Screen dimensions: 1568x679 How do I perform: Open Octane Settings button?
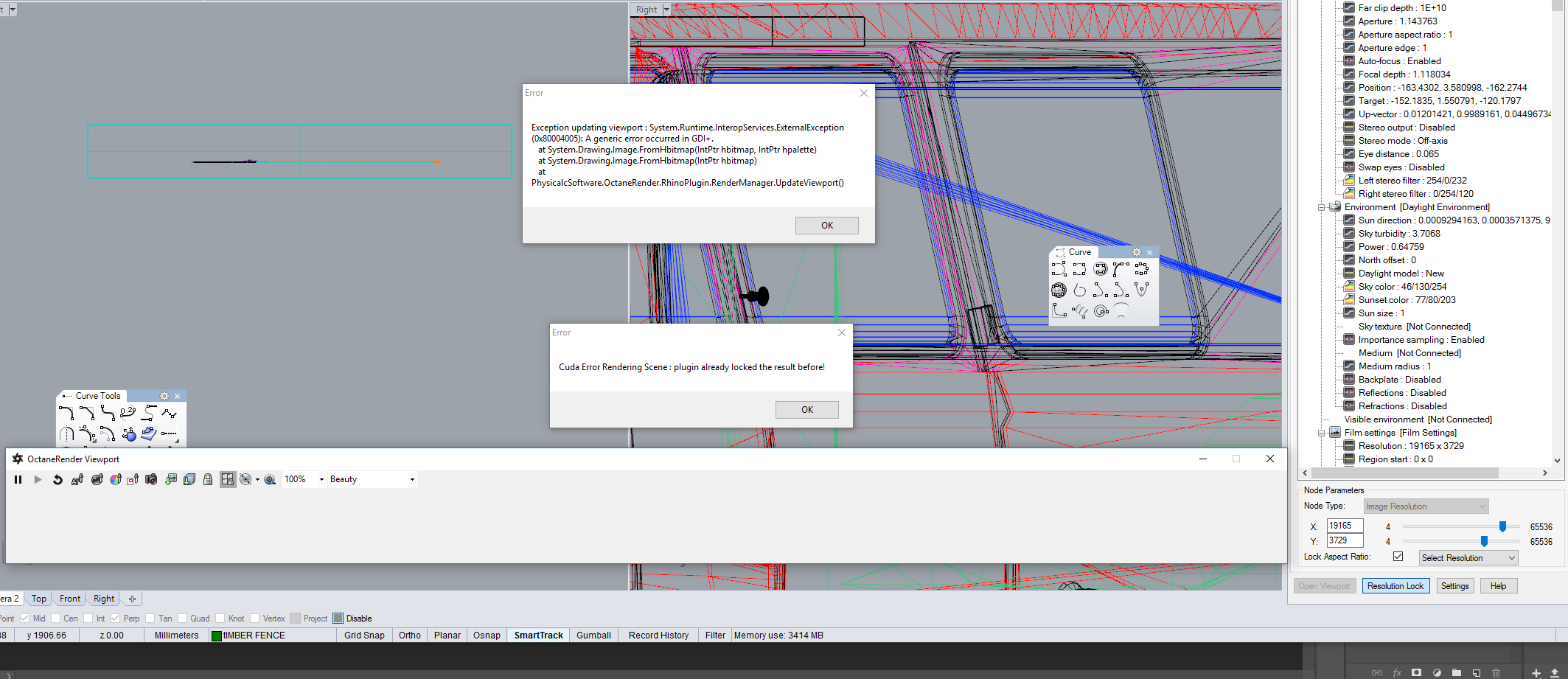pos(1454,586)
